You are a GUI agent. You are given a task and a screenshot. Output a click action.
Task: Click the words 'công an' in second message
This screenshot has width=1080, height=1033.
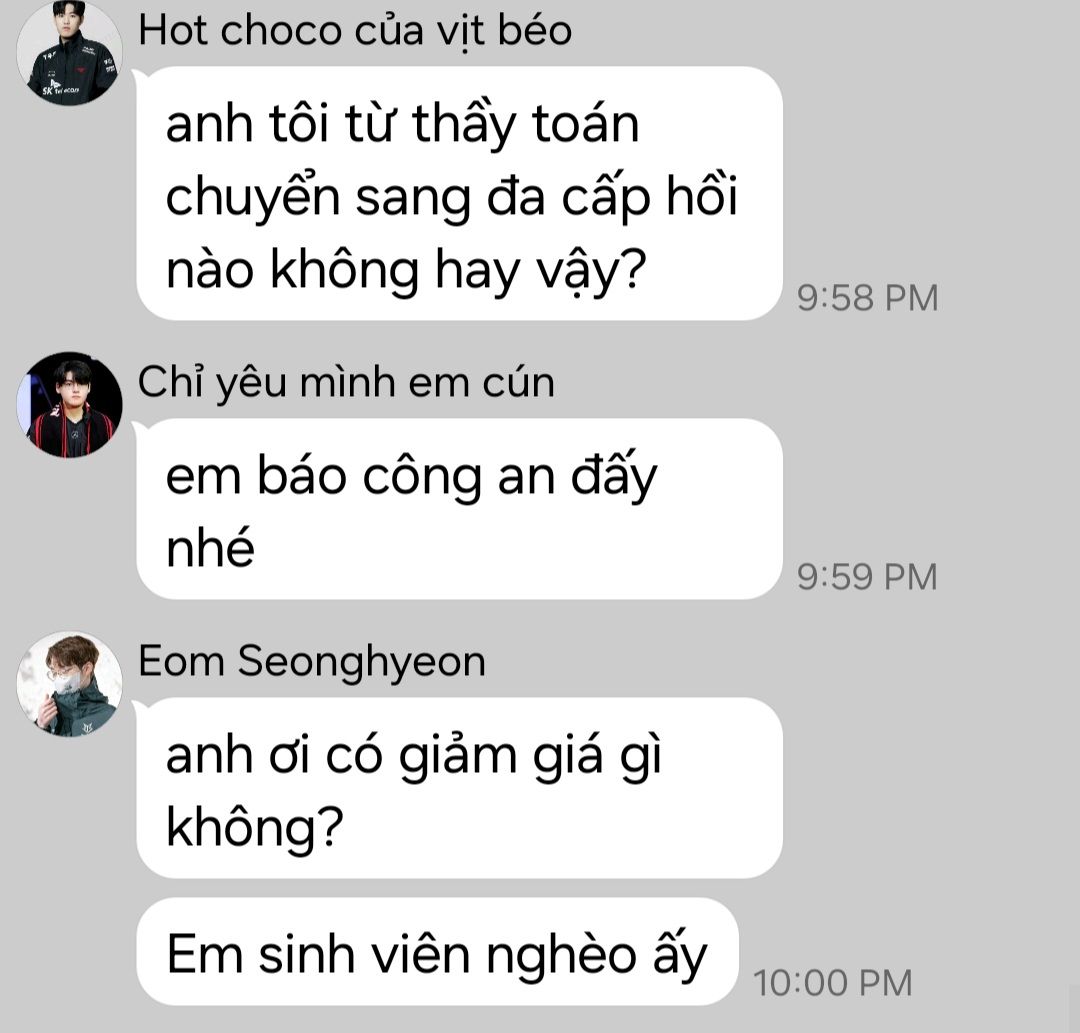point(458,478)
